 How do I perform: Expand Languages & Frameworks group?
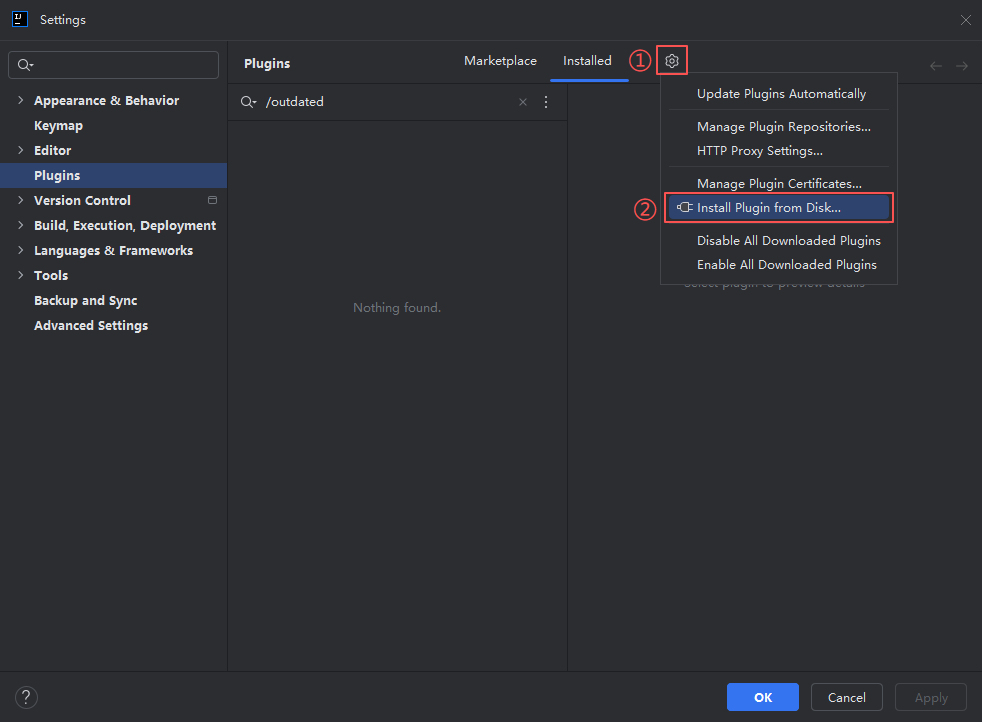20,250
